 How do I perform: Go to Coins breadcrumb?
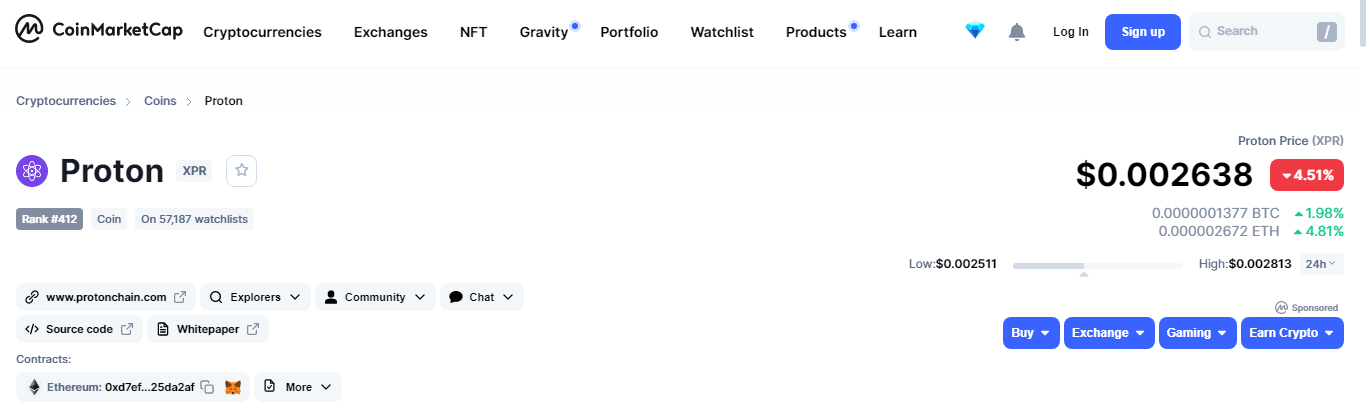pyautogui.click(x=160, y=101)
